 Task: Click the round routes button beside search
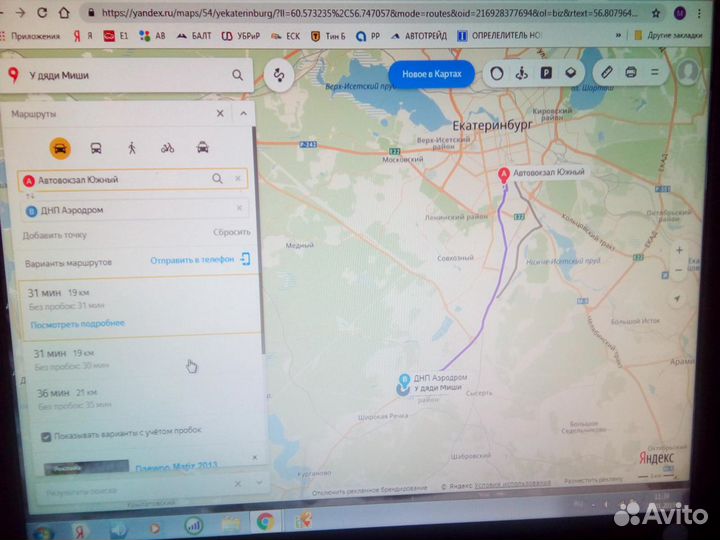(x=280, y=75)
